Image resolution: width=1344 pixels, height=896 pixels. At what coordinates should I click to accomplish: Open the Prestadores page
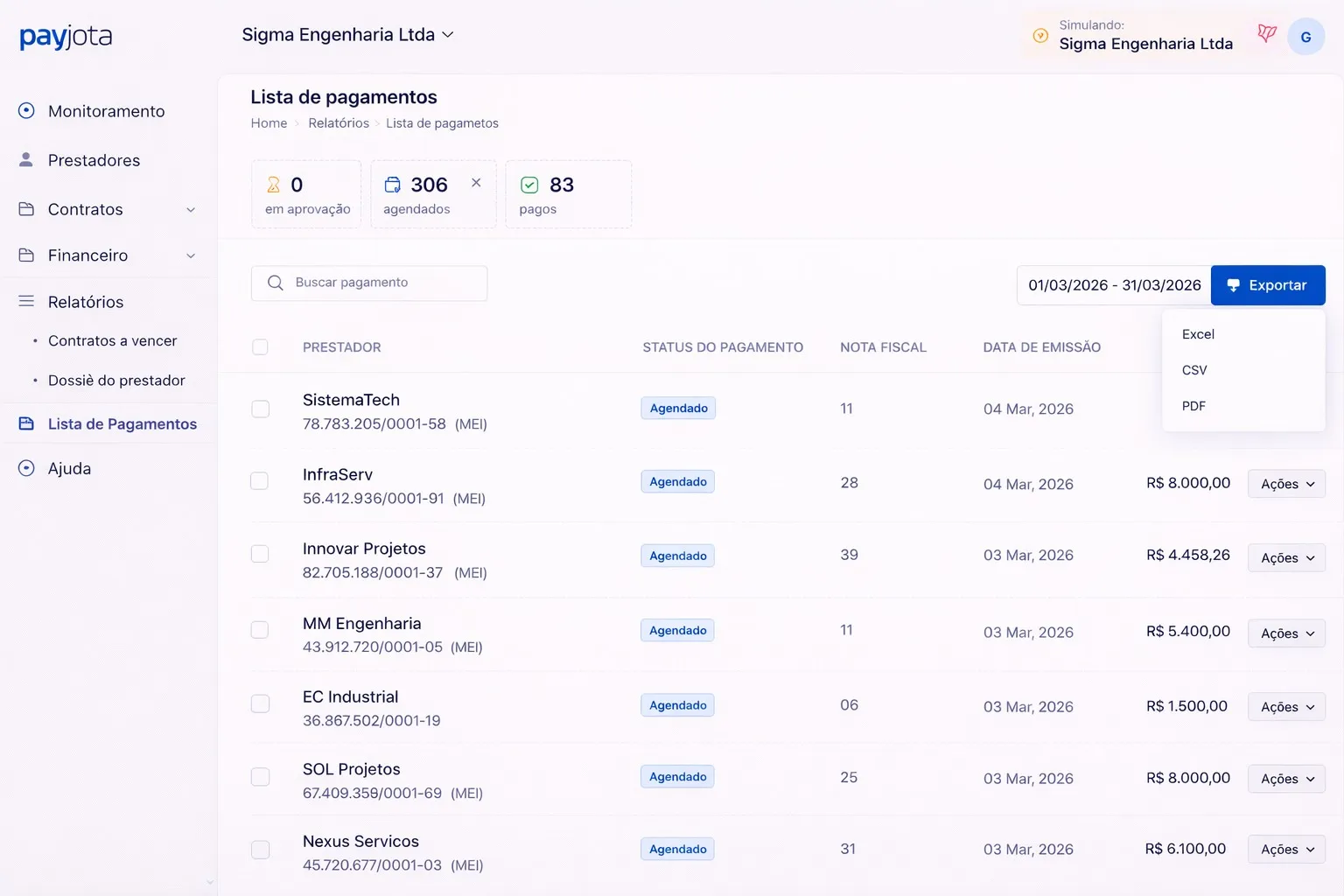pos(94,160)
